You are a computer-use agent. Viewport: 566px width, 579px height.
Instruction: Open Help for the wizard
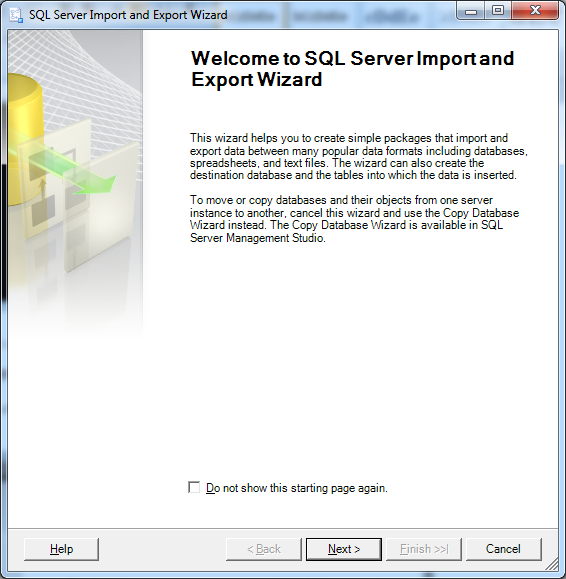click(x=61, y=549)
